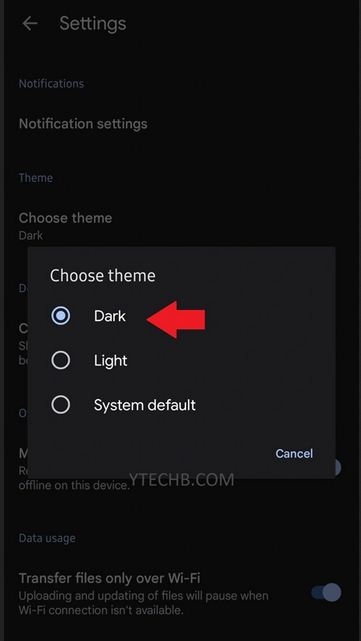Click the red arrow pointing at Dark
Viewport: 361px width, 641px height.
[176, 319]
